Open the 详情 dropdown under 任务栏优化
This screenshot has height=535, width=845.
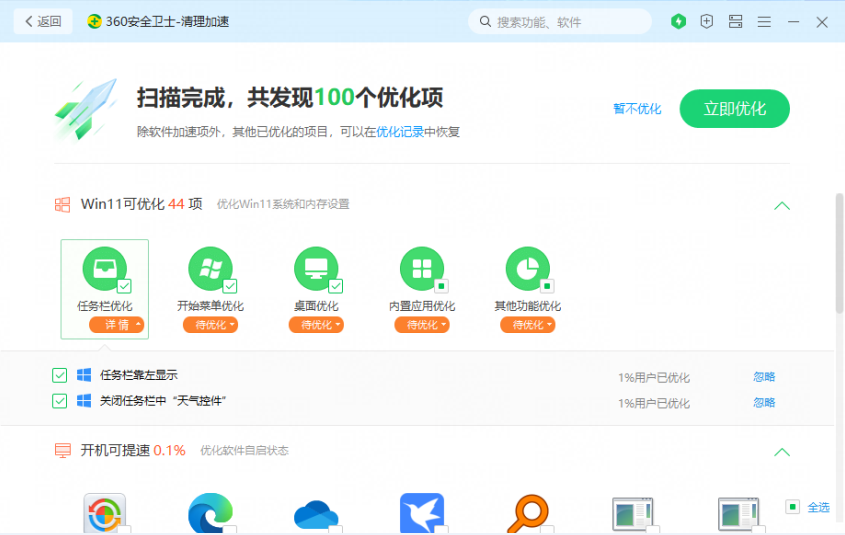click(x=117, y=325)
